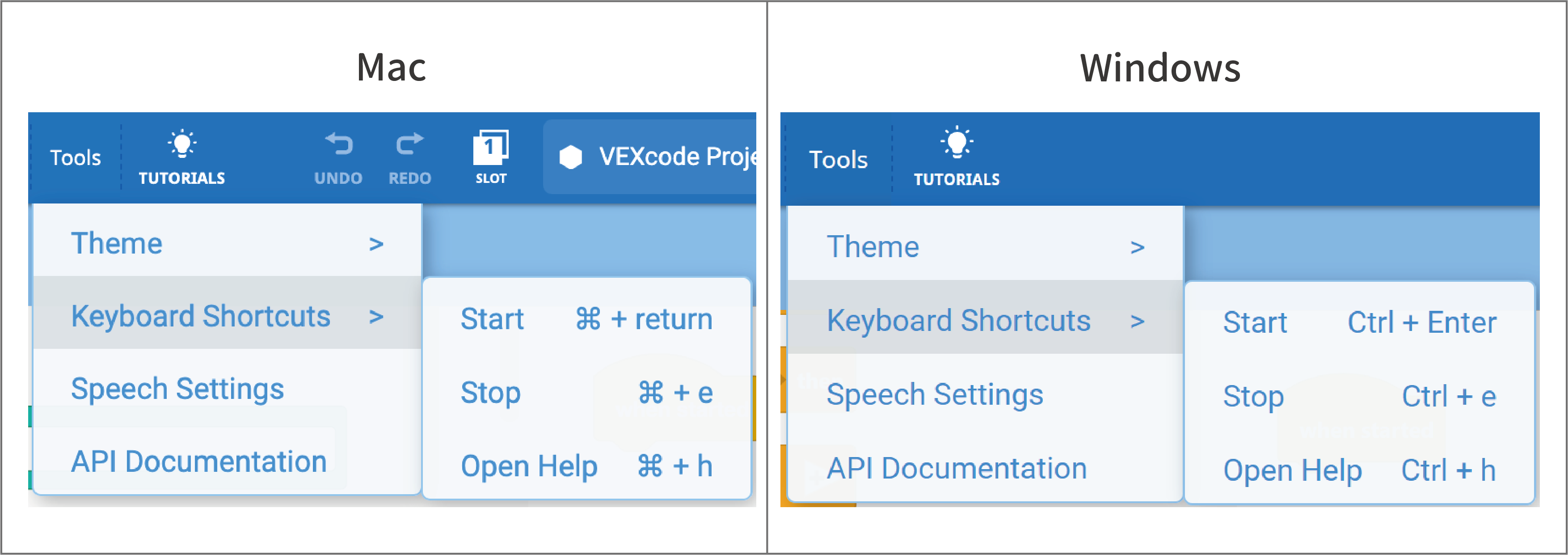Open the Slot 1 selector icon

[x=491, y=147]
